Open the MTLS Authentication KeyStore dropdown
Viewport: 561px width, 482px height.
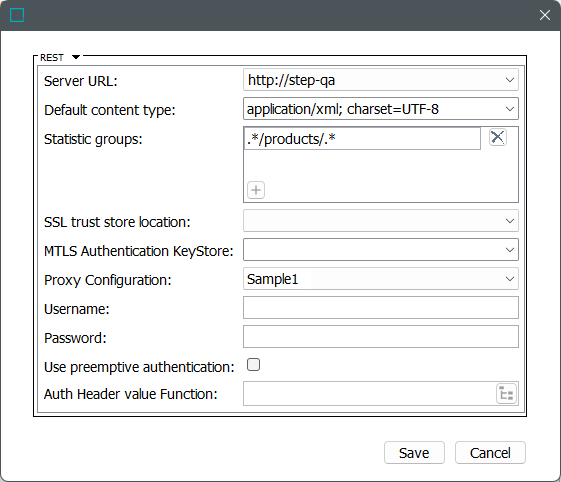[x=510, y=250]
